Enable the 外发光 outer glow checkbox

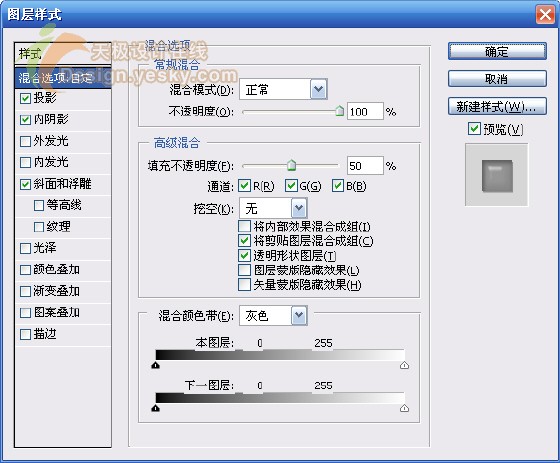click(x=25, y=141)
